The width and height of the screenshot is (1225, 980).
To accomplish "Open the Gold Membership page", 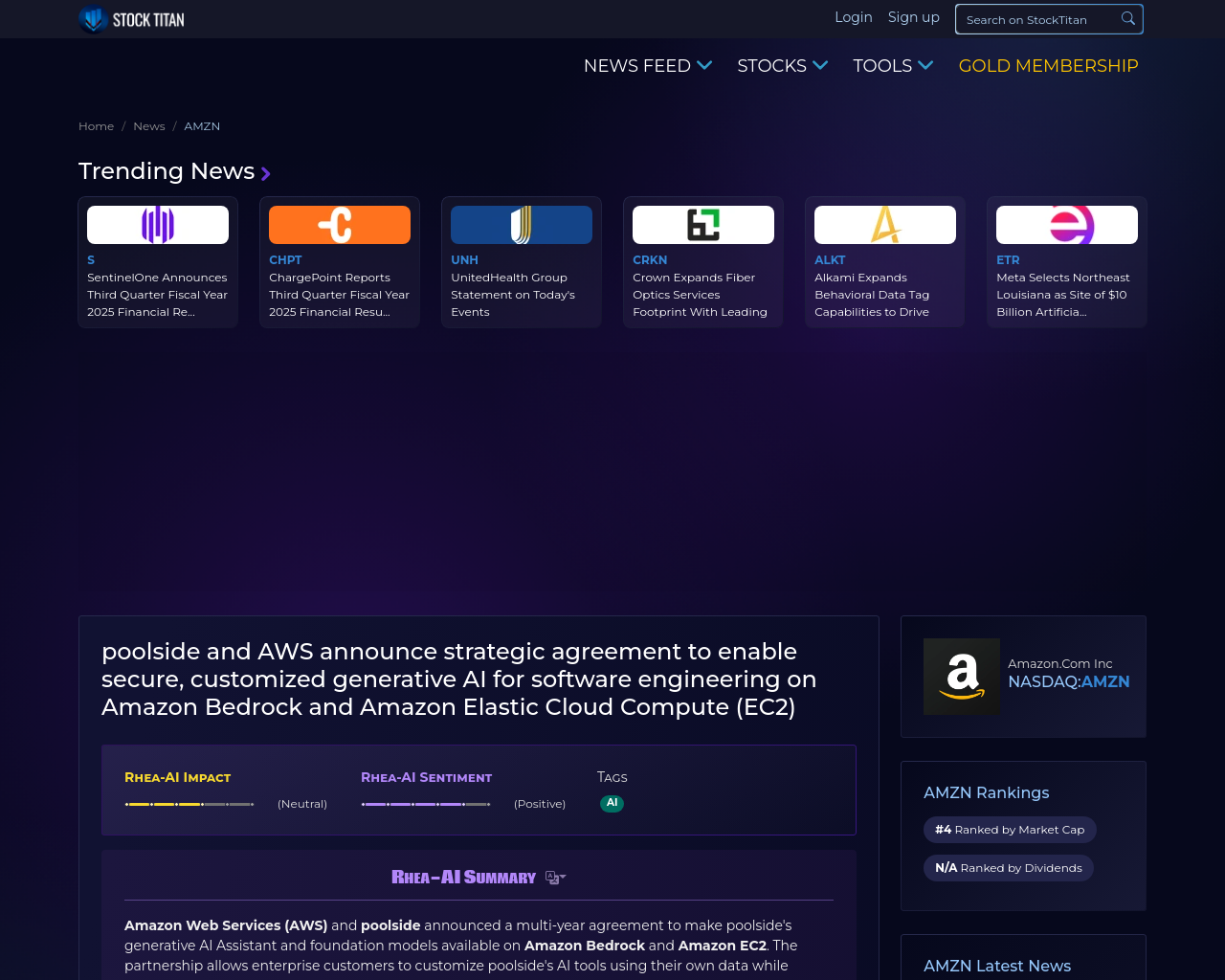I will click(1049, 65).
